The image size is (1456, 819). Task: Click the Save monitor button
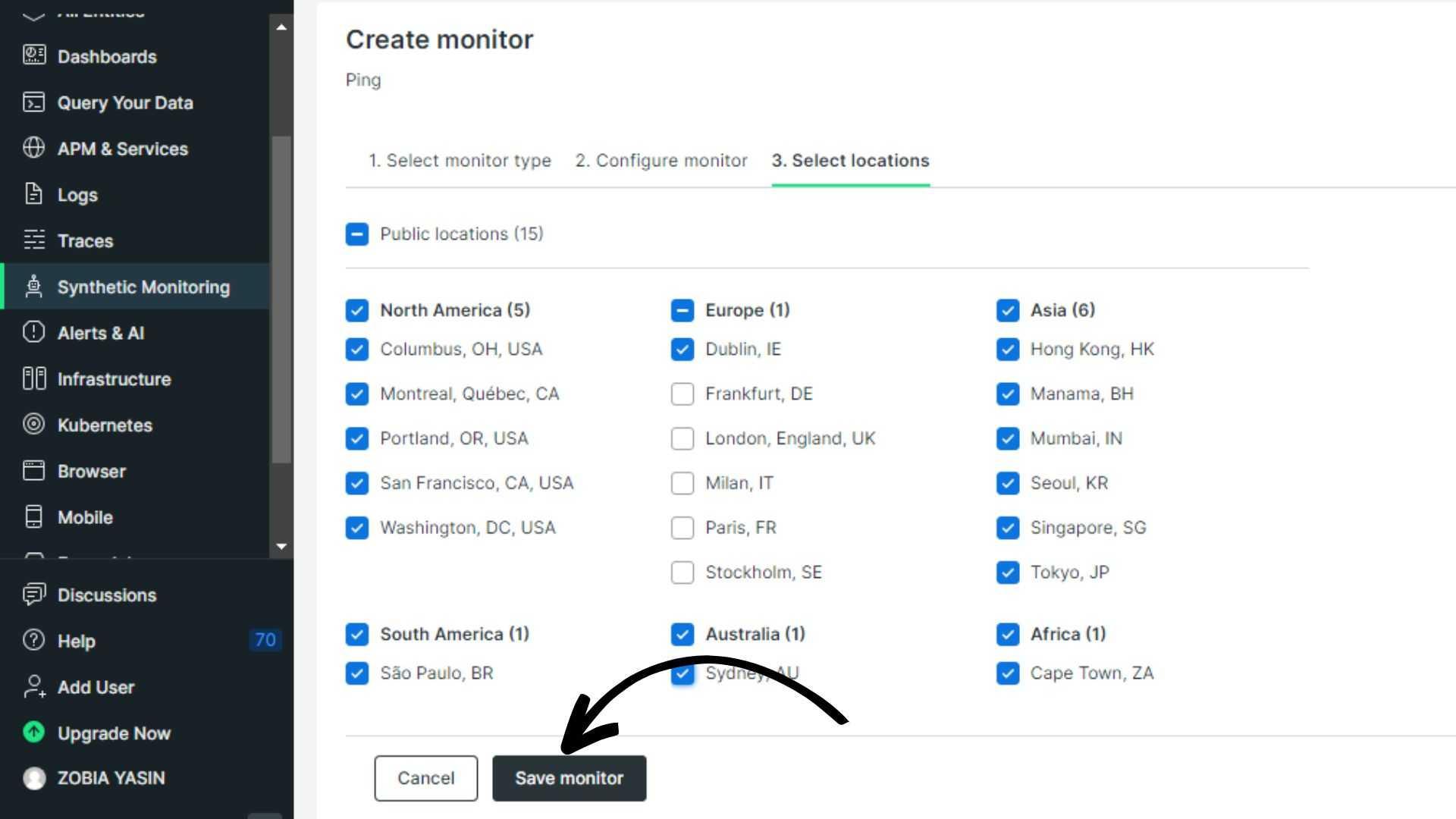tap(569, 778)
